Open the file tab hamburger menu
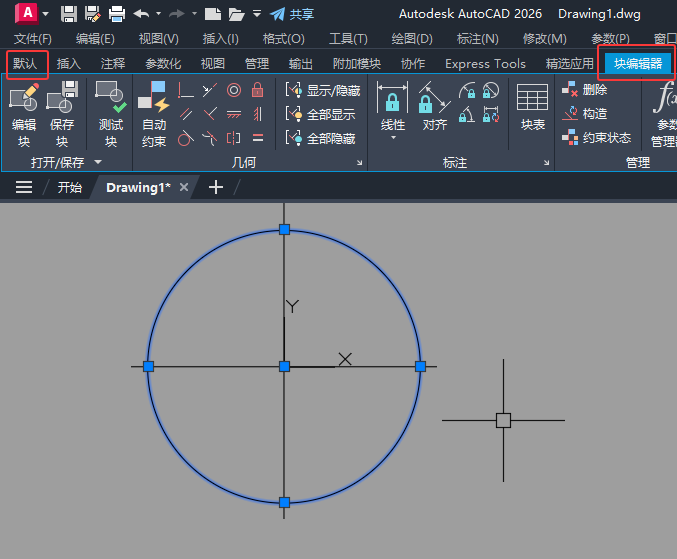 pyautogui.click(x=24, y=187)
